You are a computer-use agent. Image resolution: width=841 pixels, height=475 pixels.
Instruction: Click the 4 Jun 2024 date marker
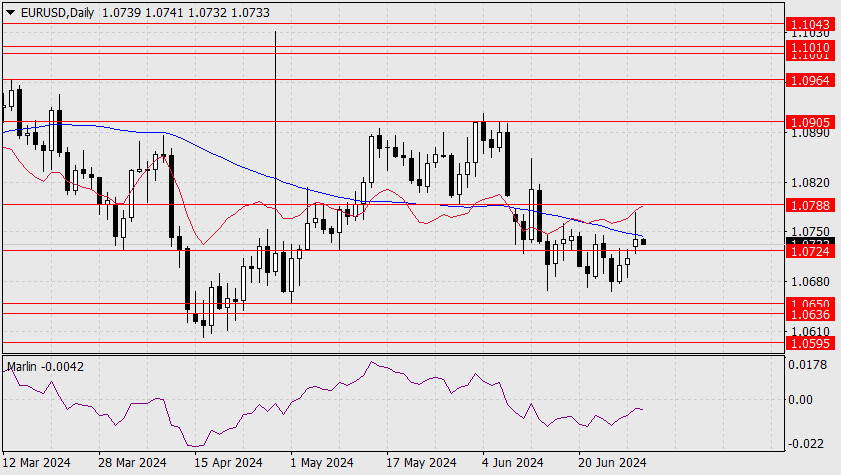point(513,462)
